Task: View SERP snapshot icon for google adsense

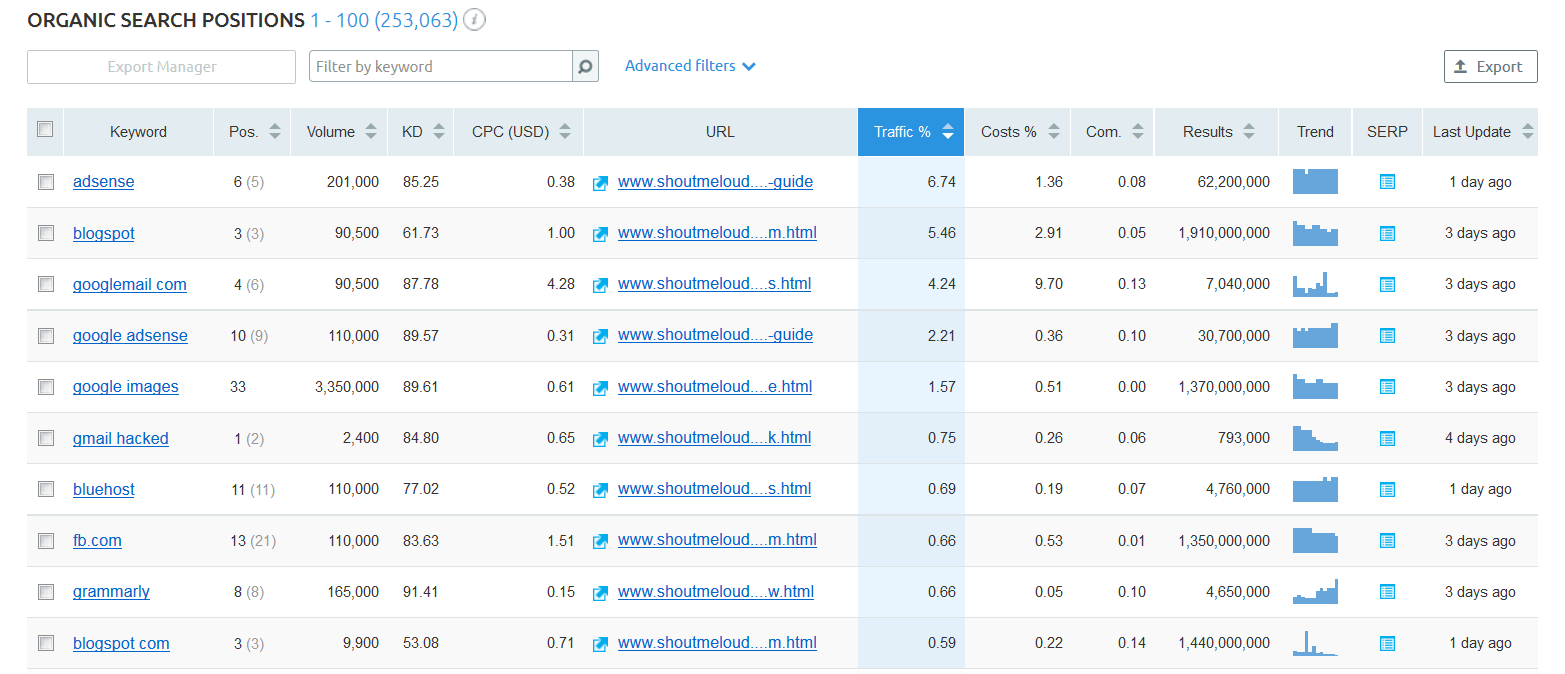Action: (1387, 336)
